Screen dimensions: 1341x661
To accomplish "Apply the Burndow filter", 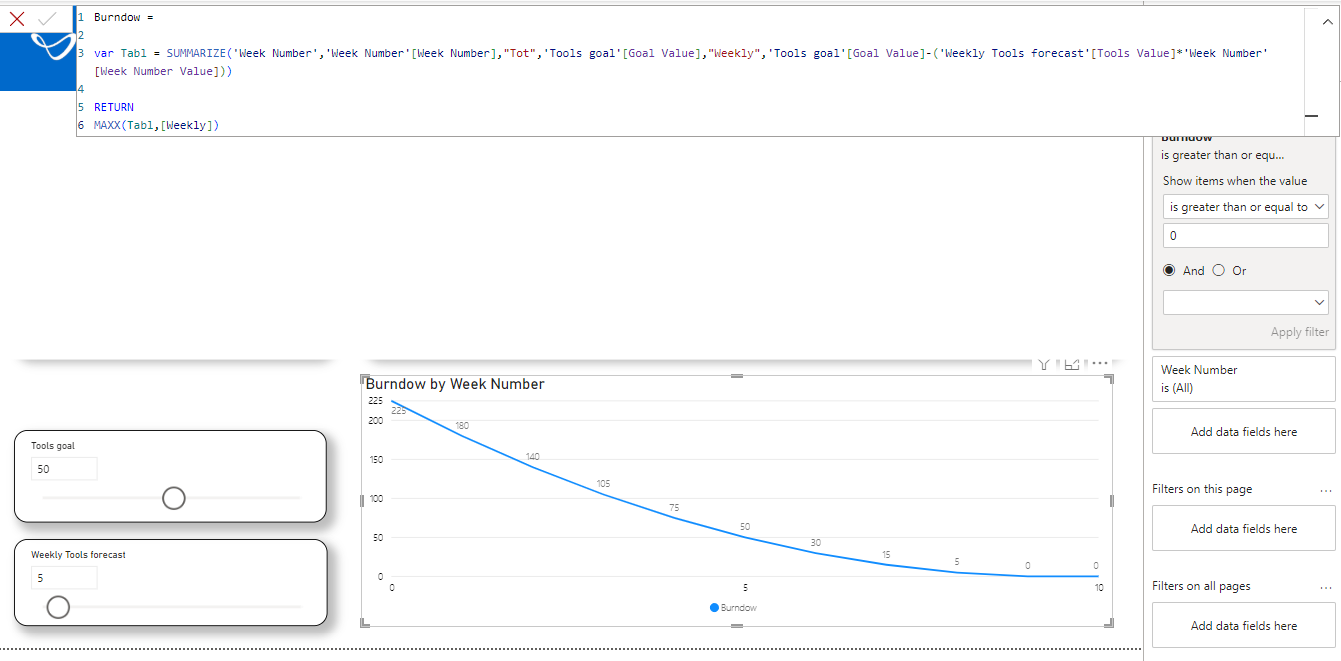I will 1300,332.
